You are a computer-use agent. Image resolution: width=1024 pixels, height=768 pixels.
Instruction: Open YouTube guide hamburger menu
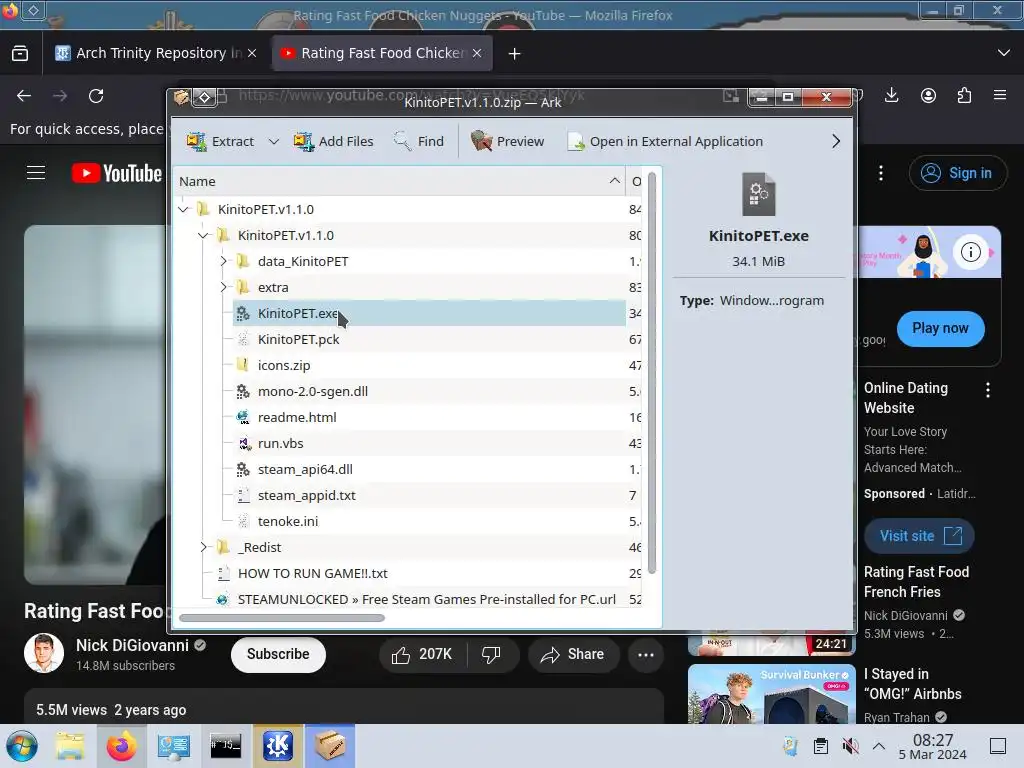(x=36, y=173)
